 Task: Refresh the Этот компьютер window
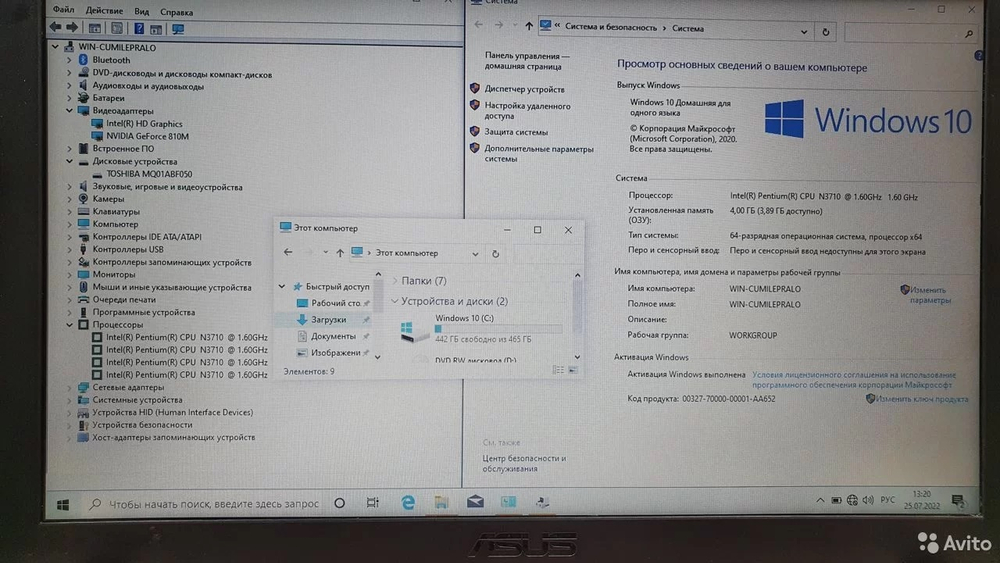click(496, 254)
